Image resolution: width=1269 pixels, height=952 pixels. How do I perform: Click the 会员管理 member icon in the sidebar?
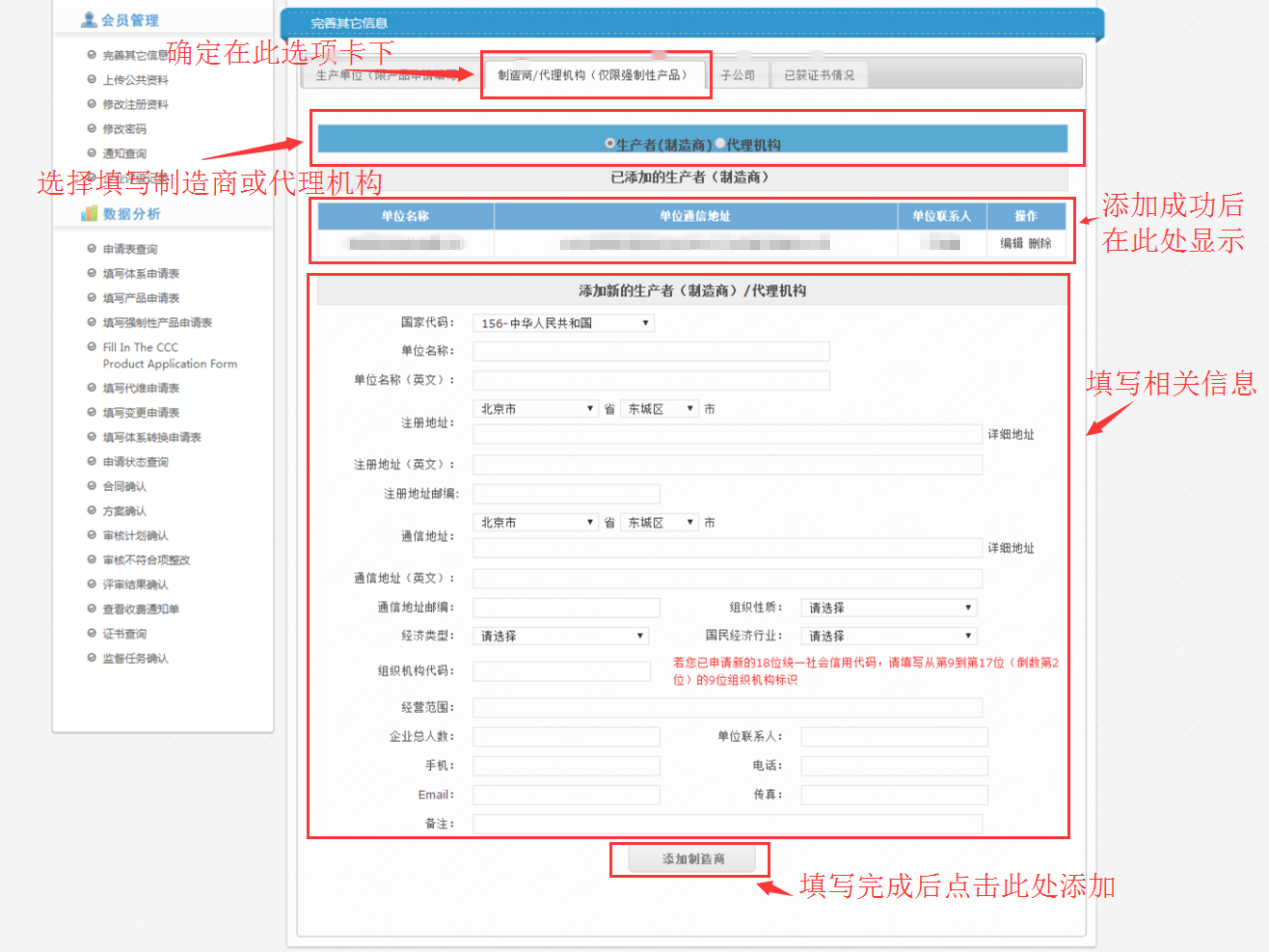89,20
